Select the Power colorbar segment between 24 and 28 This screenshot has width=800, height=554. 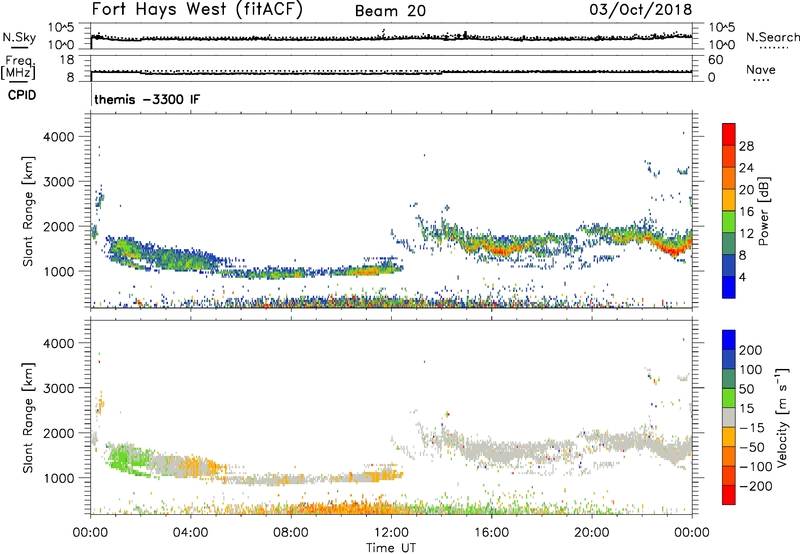tap(729, 156)
